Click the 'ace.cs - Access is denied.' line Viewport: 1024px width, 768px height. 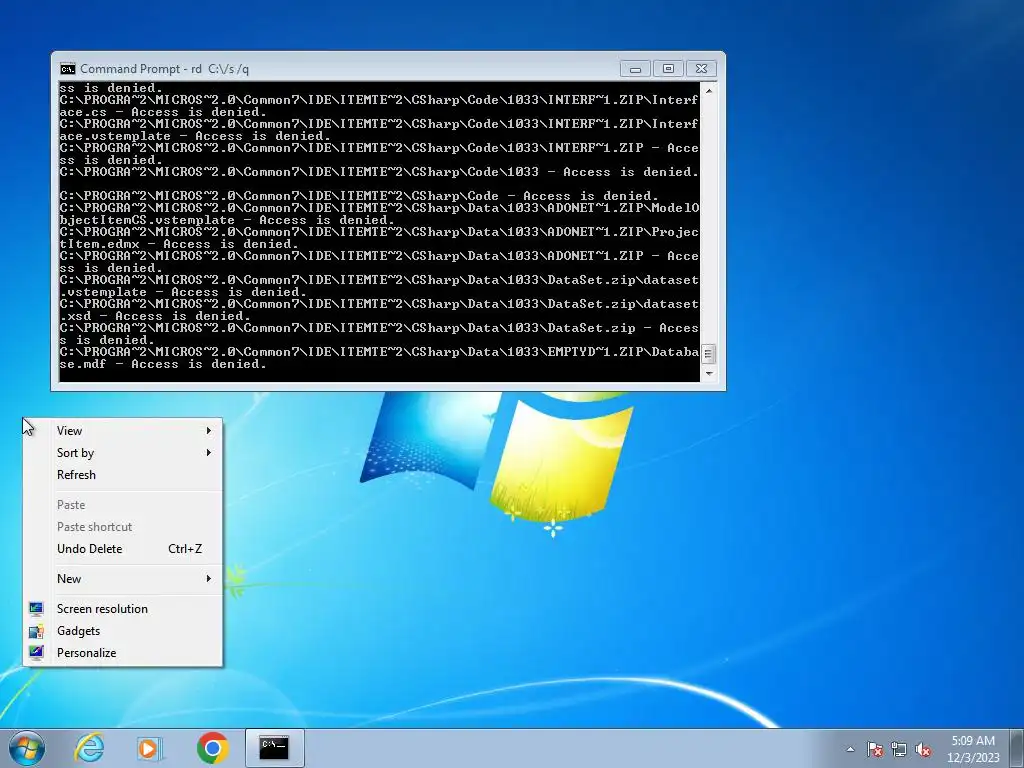tap(163, 112)
